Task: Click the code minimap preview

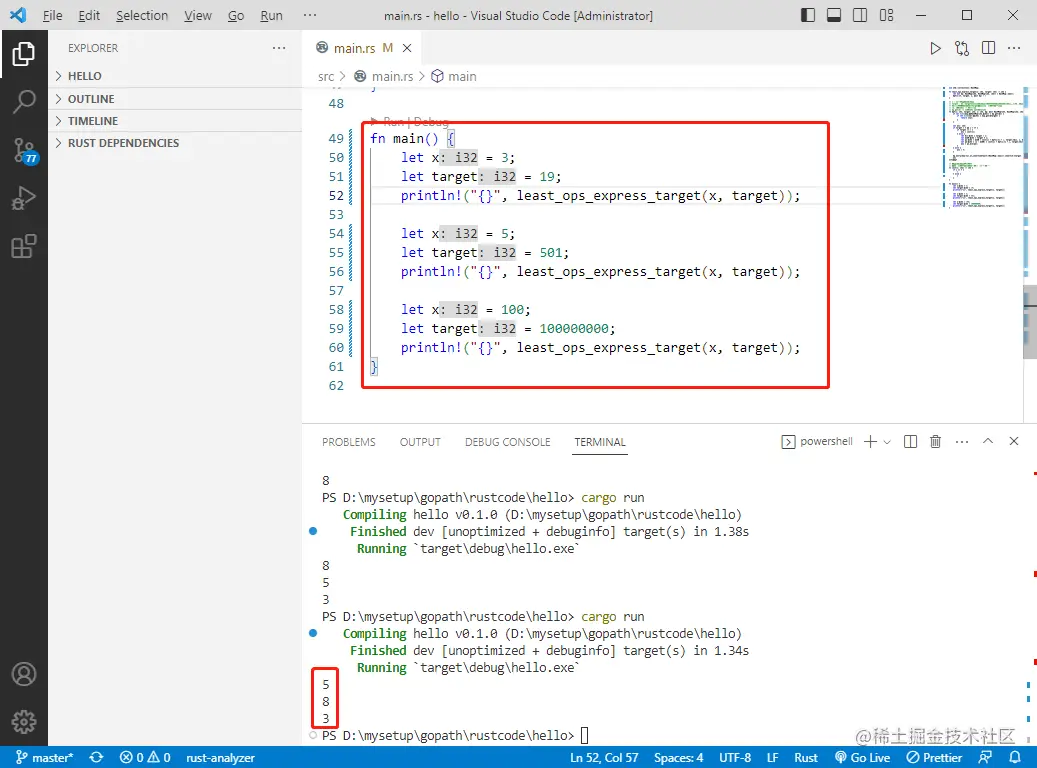Action: point(982,147)
